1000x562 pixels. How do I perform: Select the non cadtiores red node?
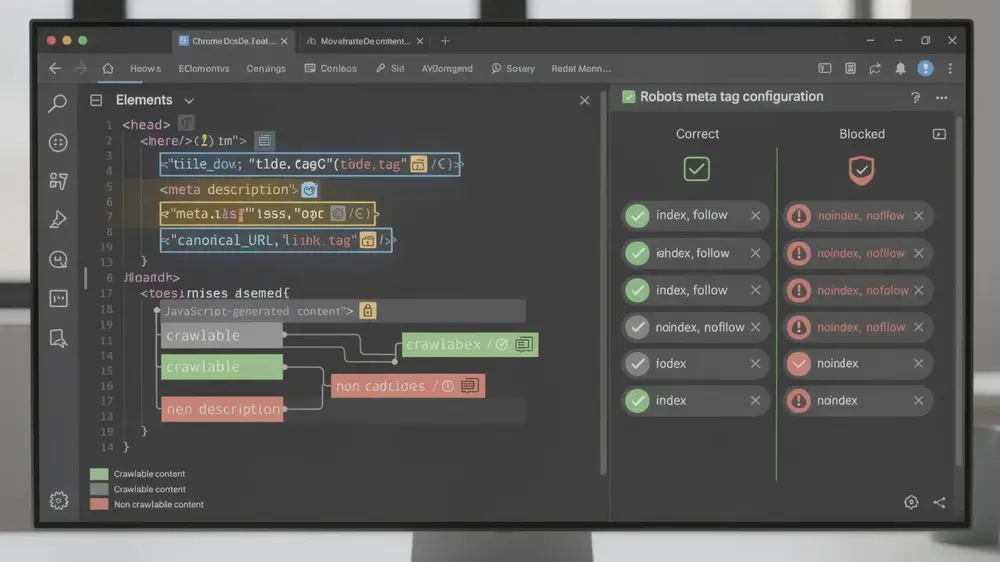(408, 386)
